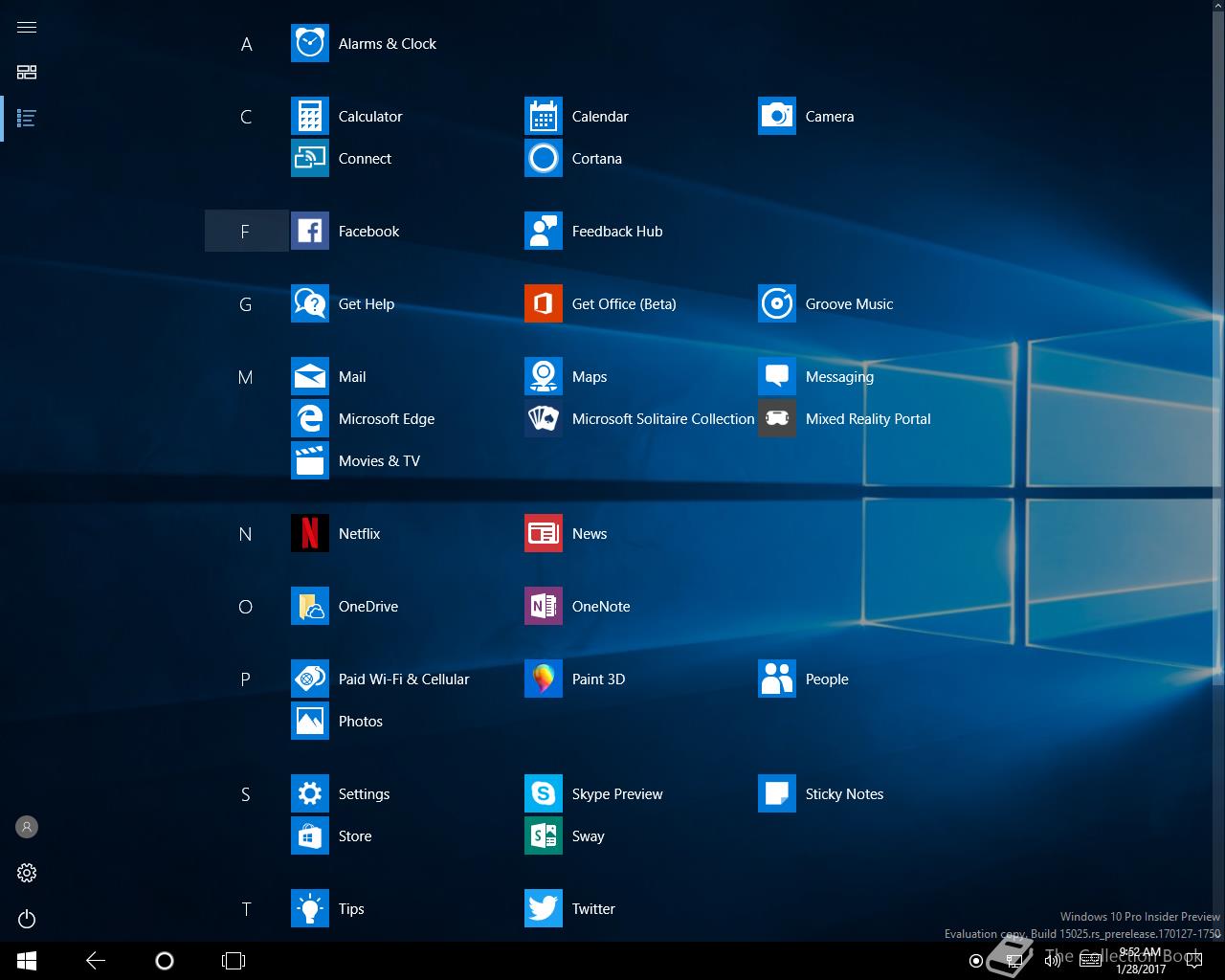
Task: Open the power options button
Action: 27,919
